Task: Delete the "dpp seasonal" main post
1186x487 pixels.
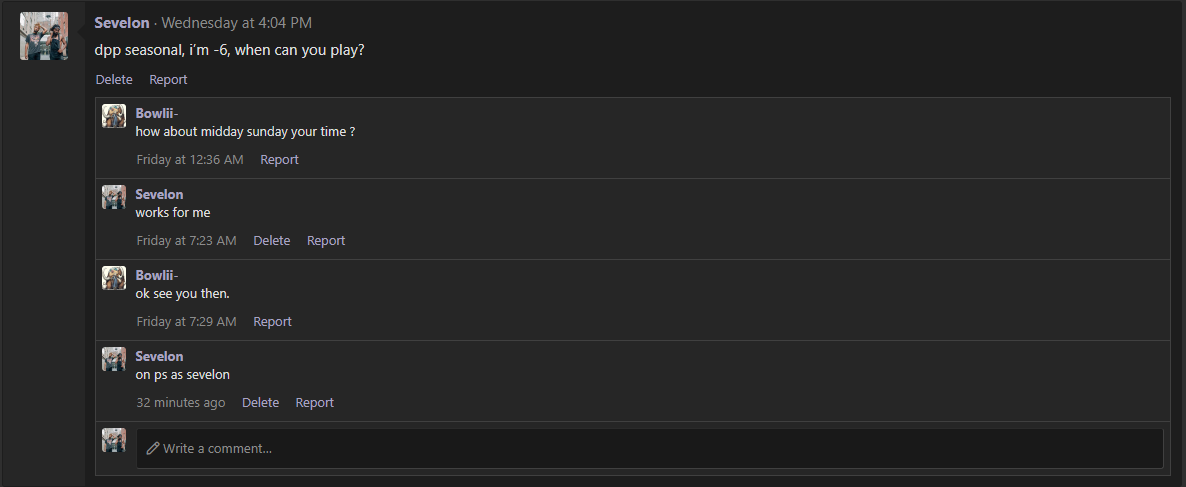Action: [114, 79]
